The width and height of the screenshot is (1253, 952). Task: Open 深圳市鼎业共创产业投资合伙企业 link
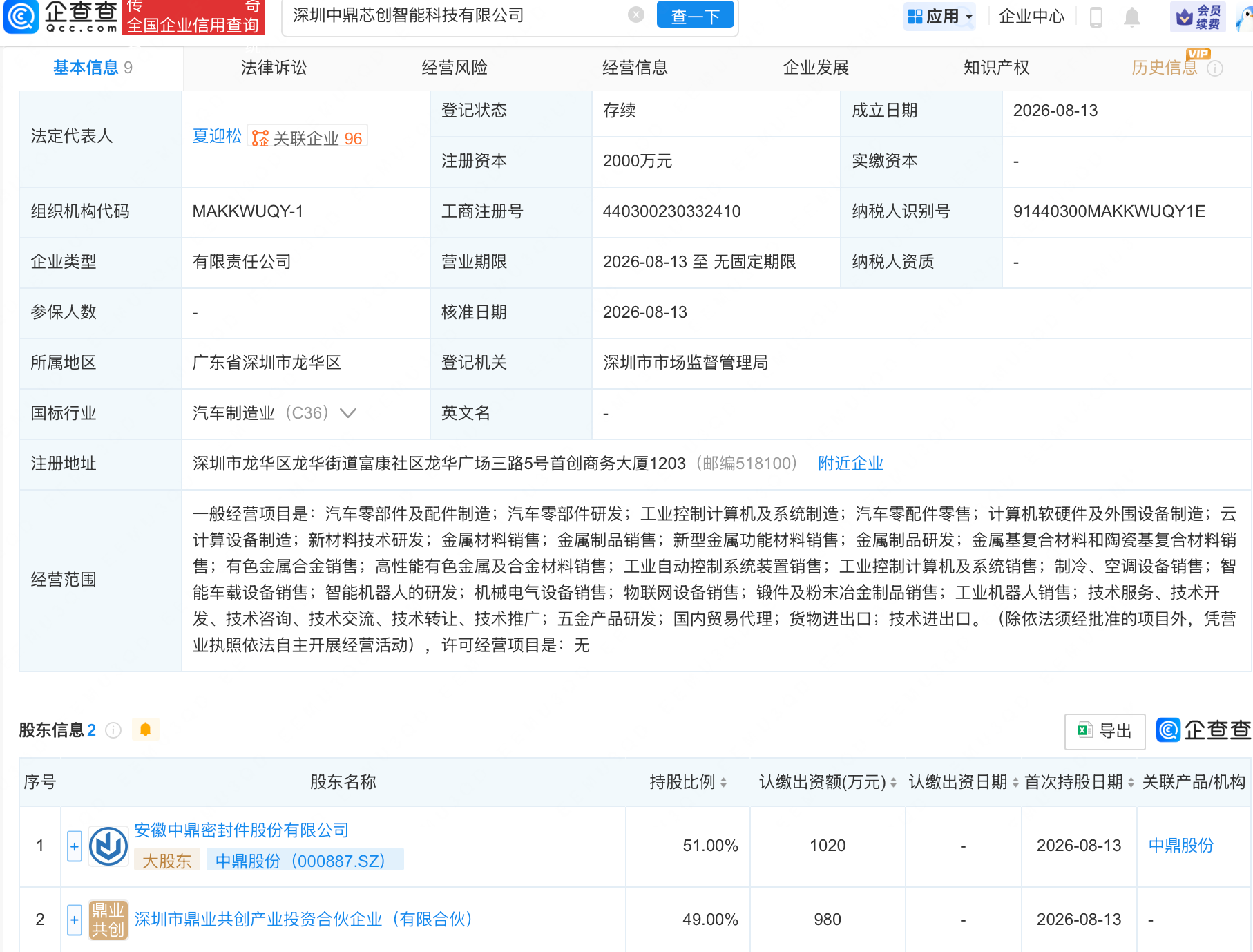[x=303, y=920]
